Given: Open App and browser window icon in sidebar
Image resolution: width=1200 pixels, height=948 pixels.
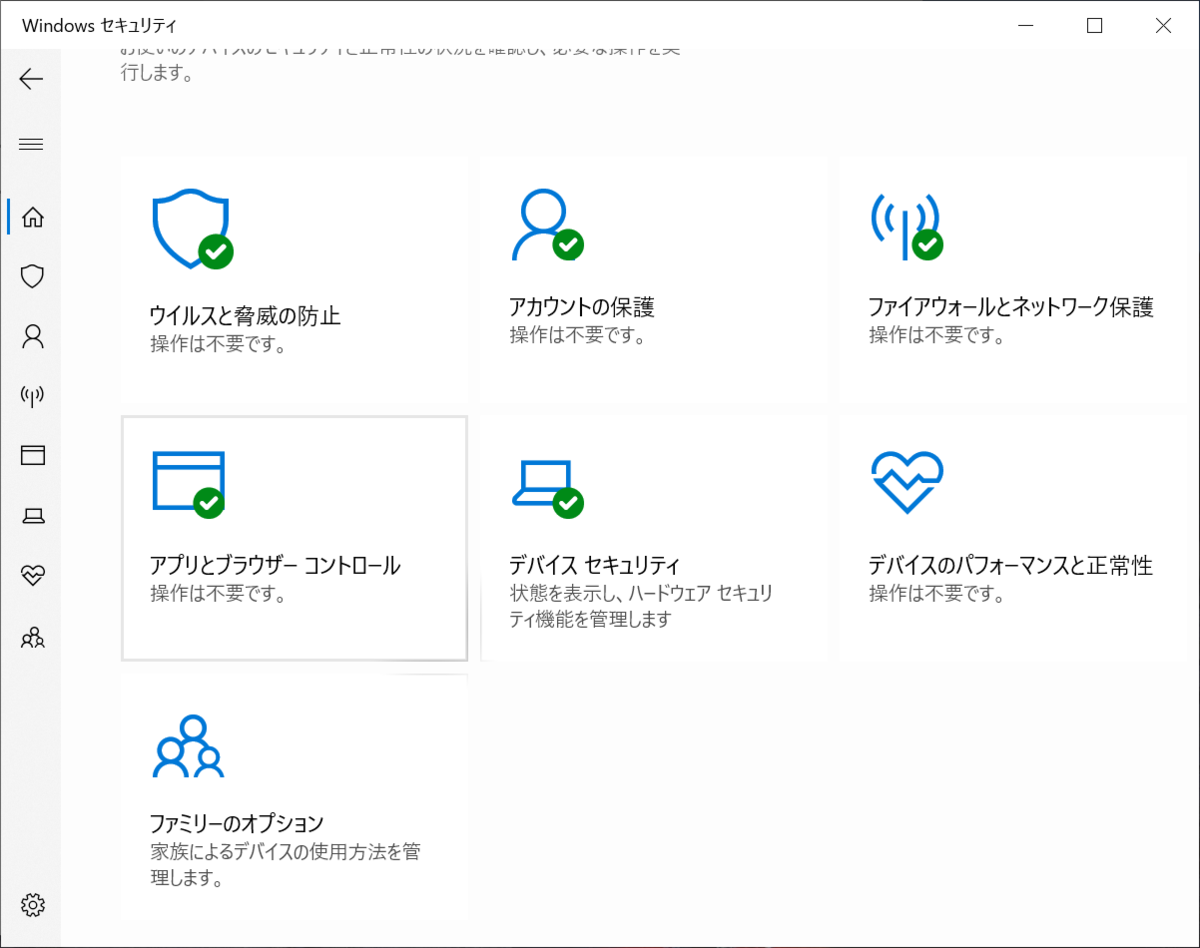Looking at the screenshot, I should coord(32,456).
